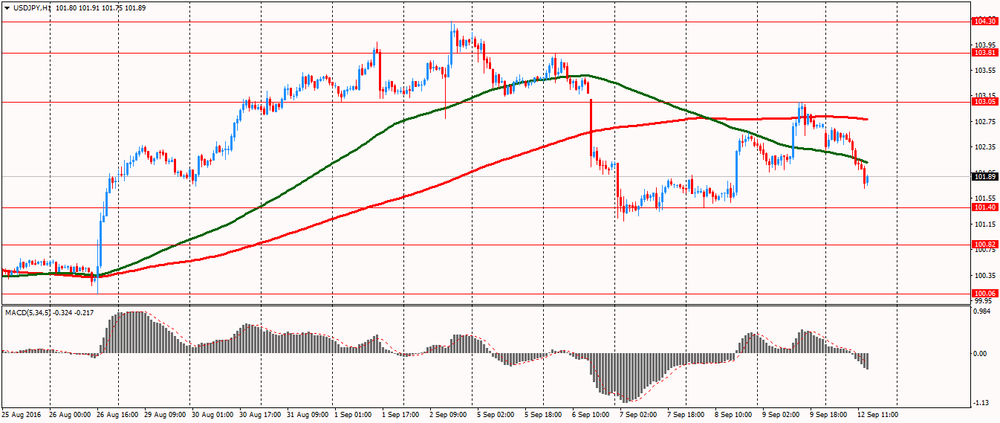Screen dimensions: 1000x423
Task: Select the 101.40 red price level label
Action: pyautogui.click(x=983, y=208)
